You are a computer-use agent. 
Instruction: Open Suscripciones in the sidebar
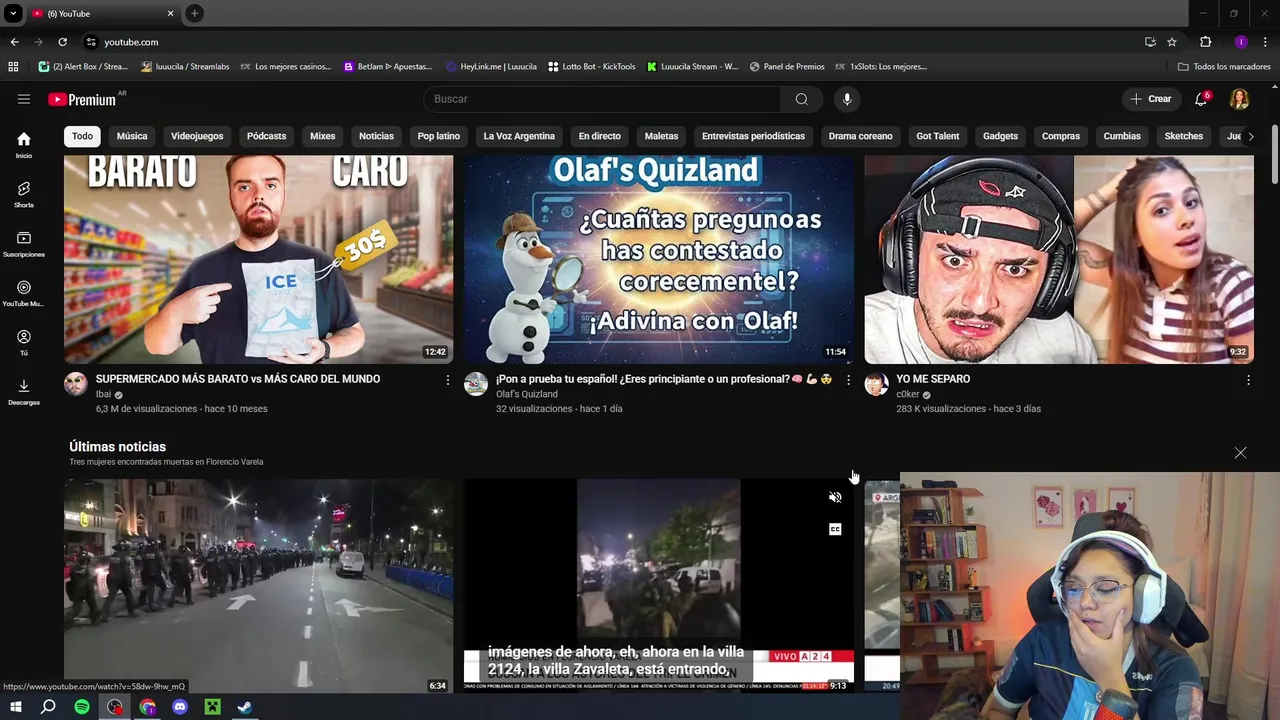24,244
